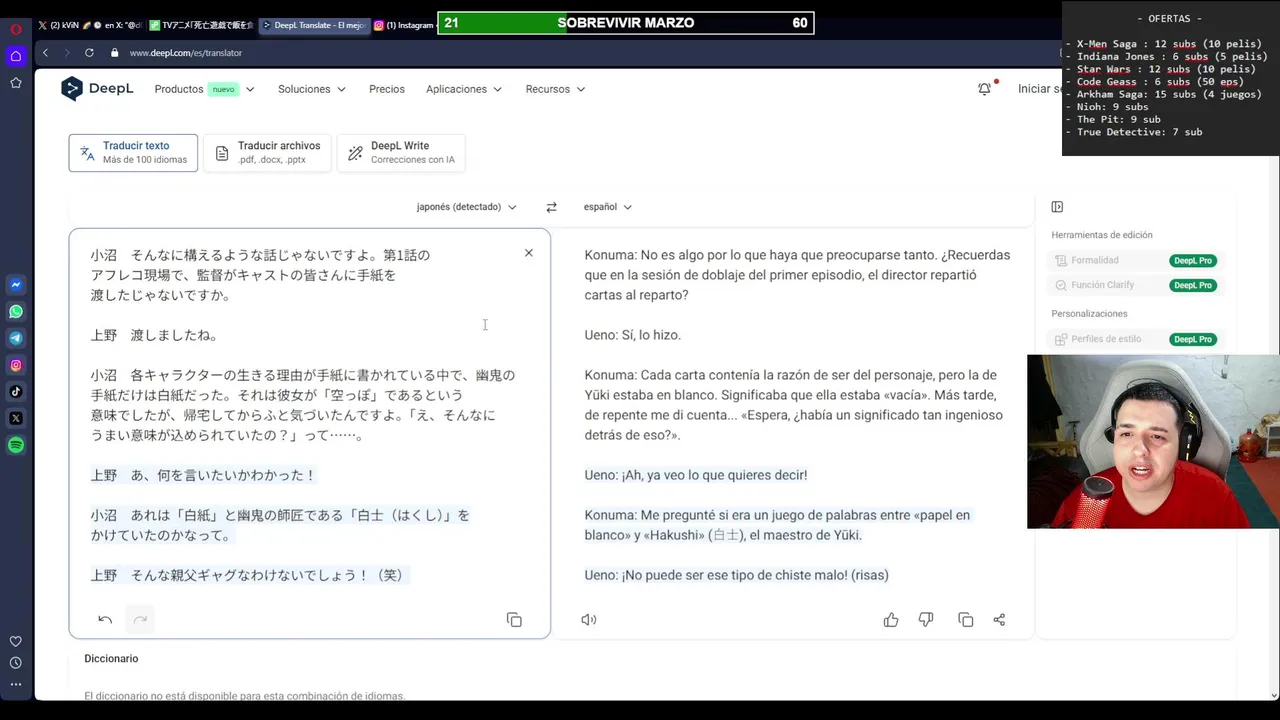Give thumbs up to the translation
Screen dimensions: 1280x720
[891, 620]
